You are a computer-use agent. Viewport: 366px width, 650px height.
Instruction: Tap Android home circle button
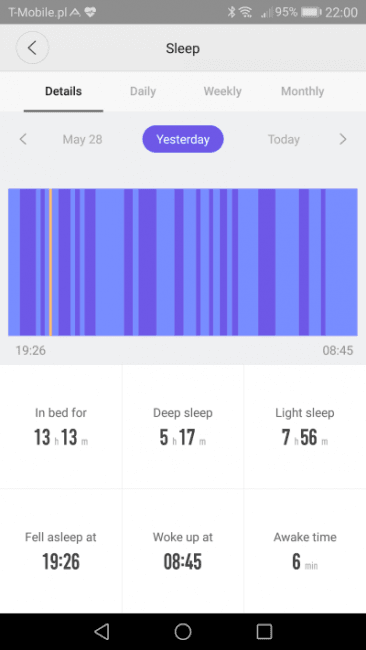(183, 632)
